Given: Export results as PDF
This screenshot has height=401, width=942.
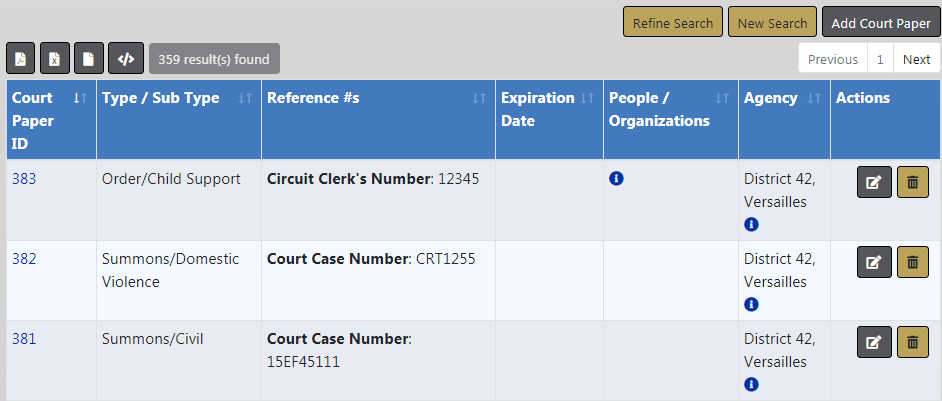Looking at the screenshot, I should [20, 59].
